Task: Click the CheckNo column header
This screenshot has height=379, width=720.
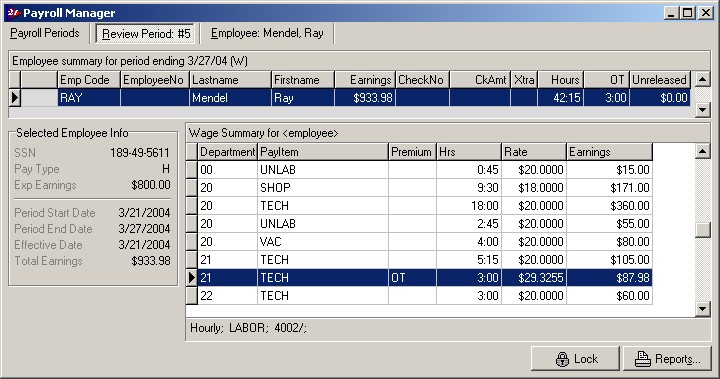Action: (422, 79)
